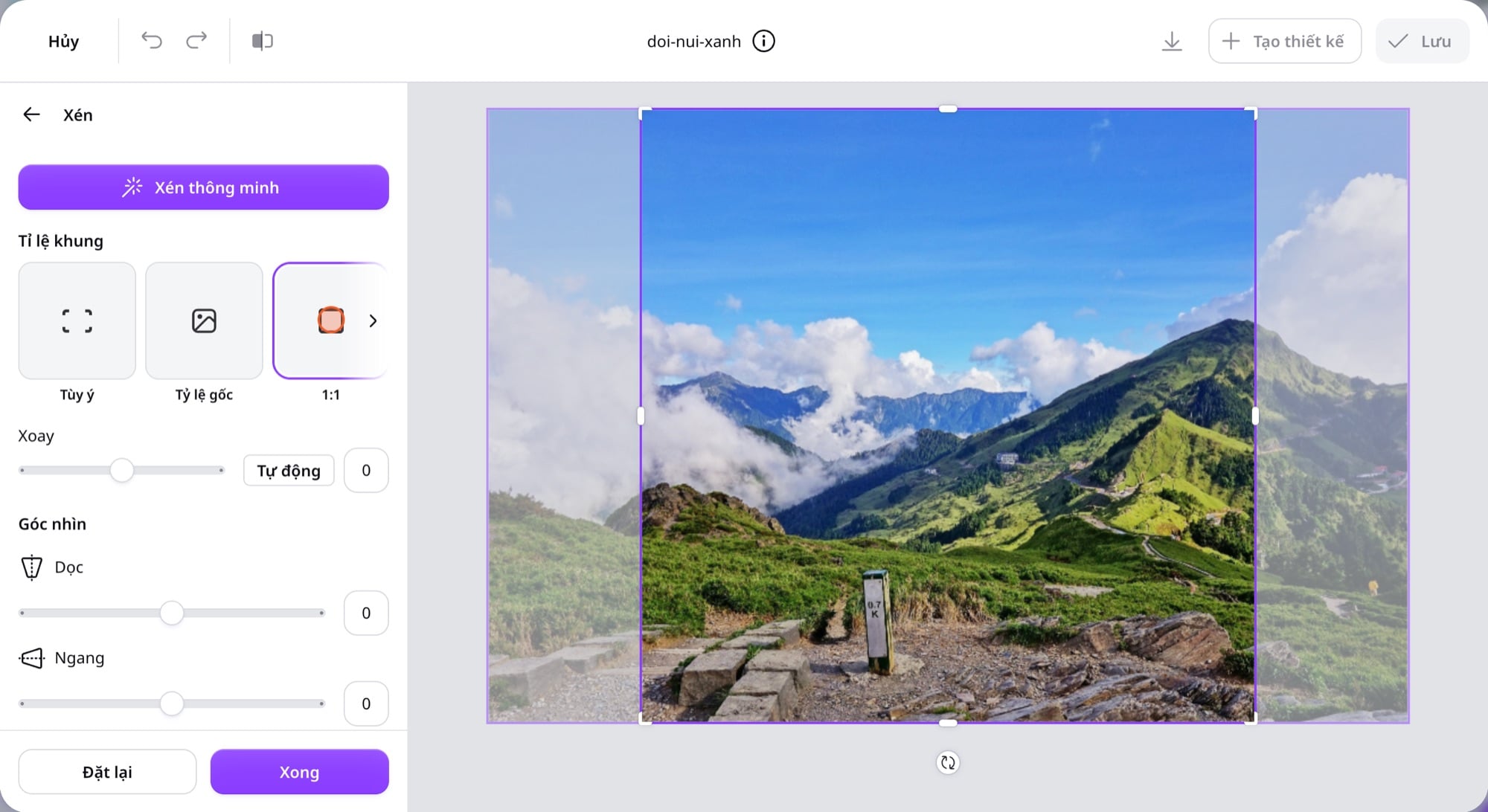Screen dimensions: 1488x812
Task: Toggle the before/after compare icon
Action: click(262, 41)
